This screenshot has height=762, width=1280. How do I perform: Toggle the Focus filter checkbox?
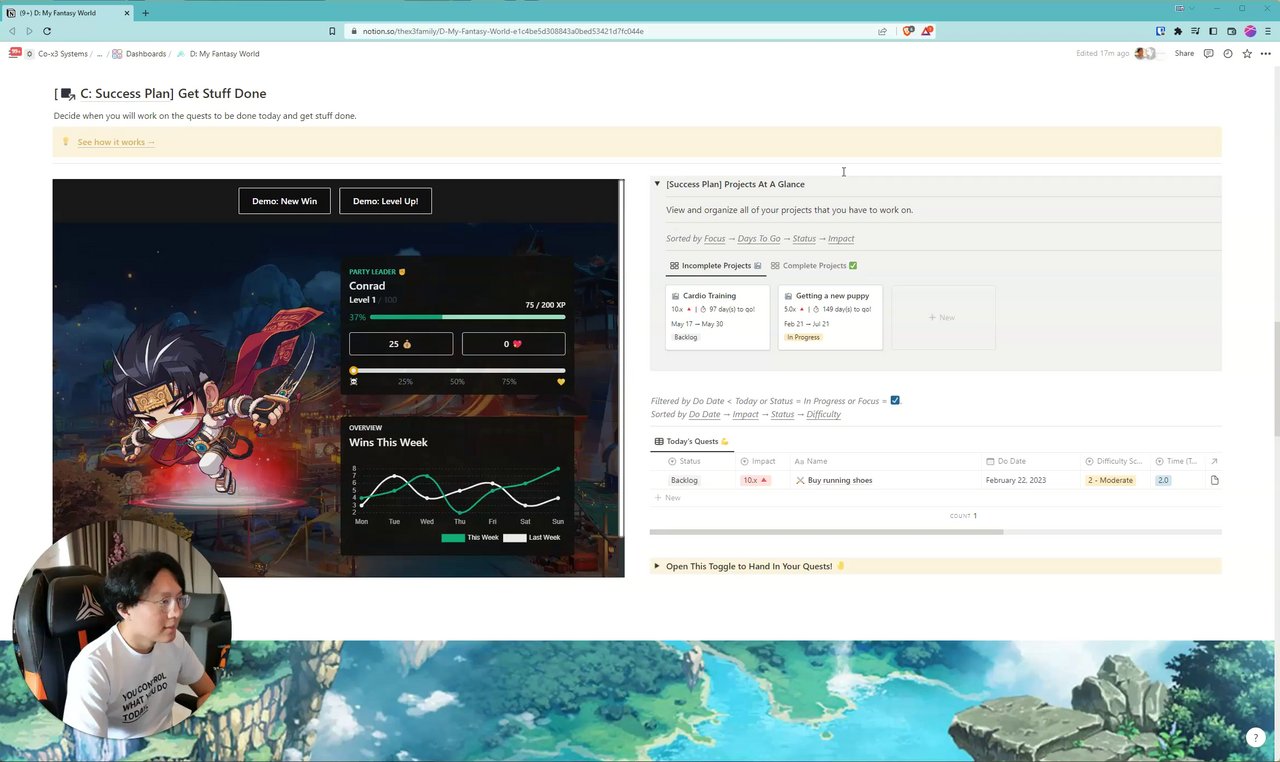(x=895, y=400)
